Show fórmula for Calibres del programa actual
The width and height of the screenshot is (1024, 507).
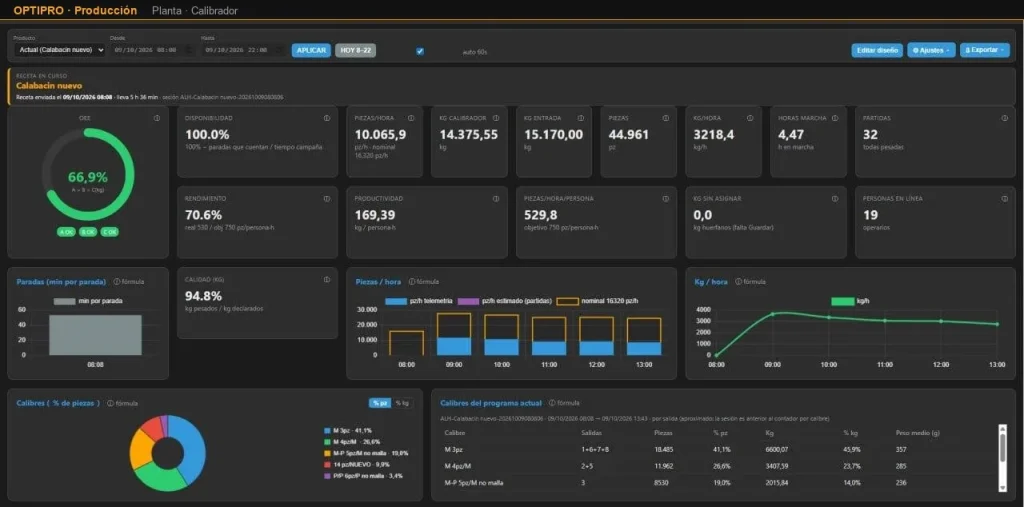pos(564,403)
